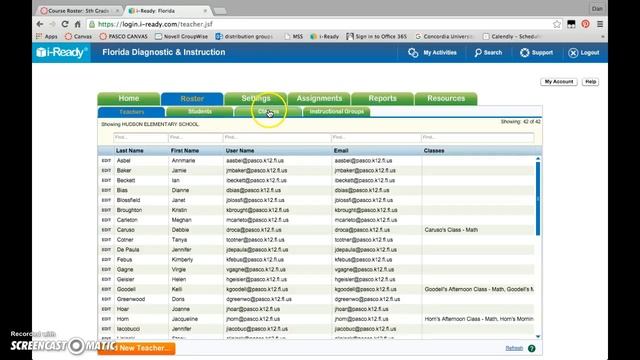Click the table scroll down arrow
Image resolution: width=640 pixels, height=360 pixels.
coord(538,337)
